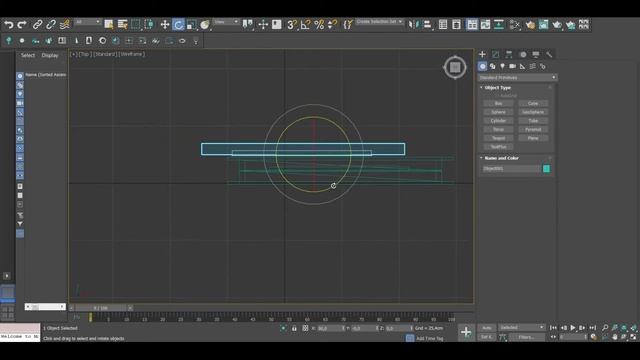Open the Select menu in Scene Explorer
Screen dimensions: 640x360
coord(28,56)
